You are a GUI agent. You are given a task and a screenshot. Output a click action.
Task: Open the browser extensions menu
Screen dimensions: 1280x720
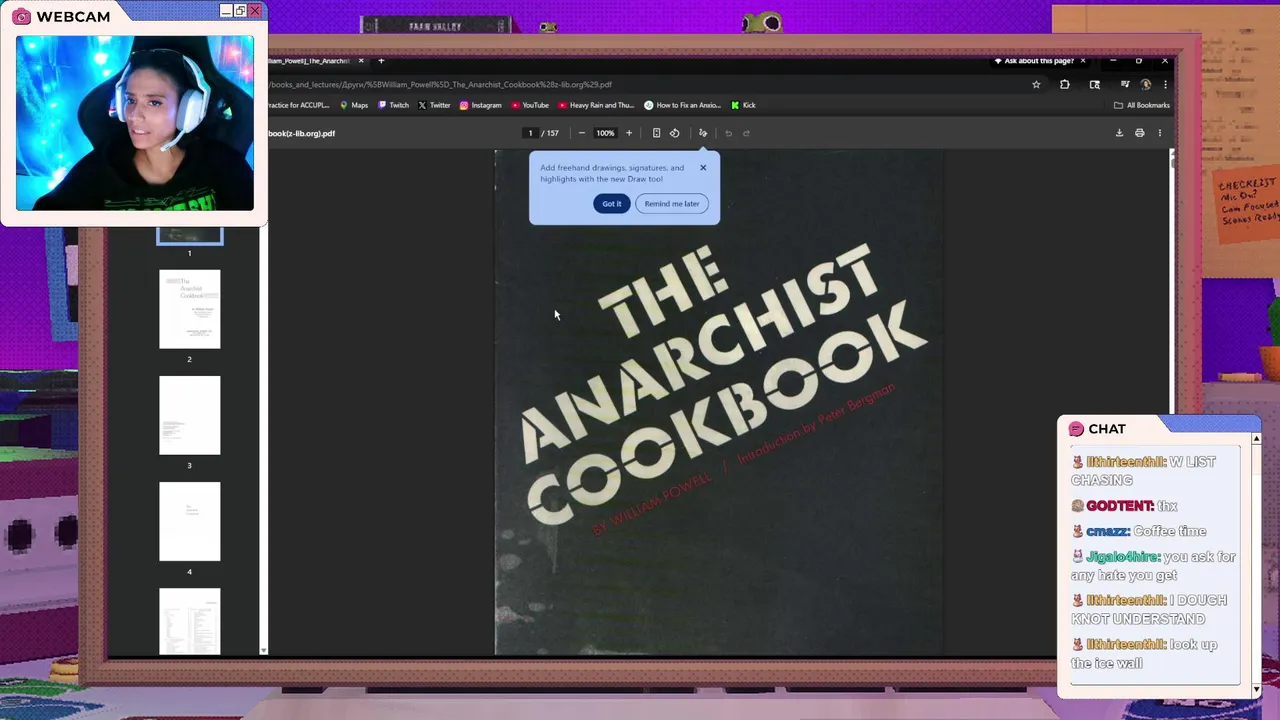click(x=1065, y=85)
